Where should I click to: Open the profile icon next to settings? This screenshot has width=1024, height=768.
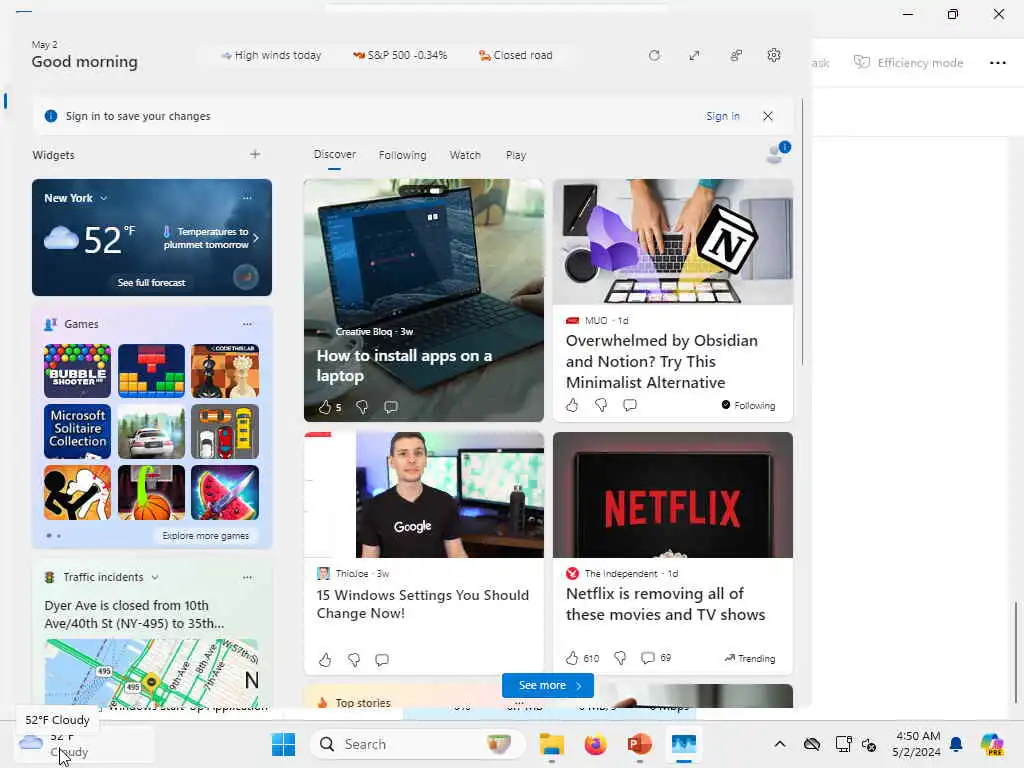coord(736,56)
